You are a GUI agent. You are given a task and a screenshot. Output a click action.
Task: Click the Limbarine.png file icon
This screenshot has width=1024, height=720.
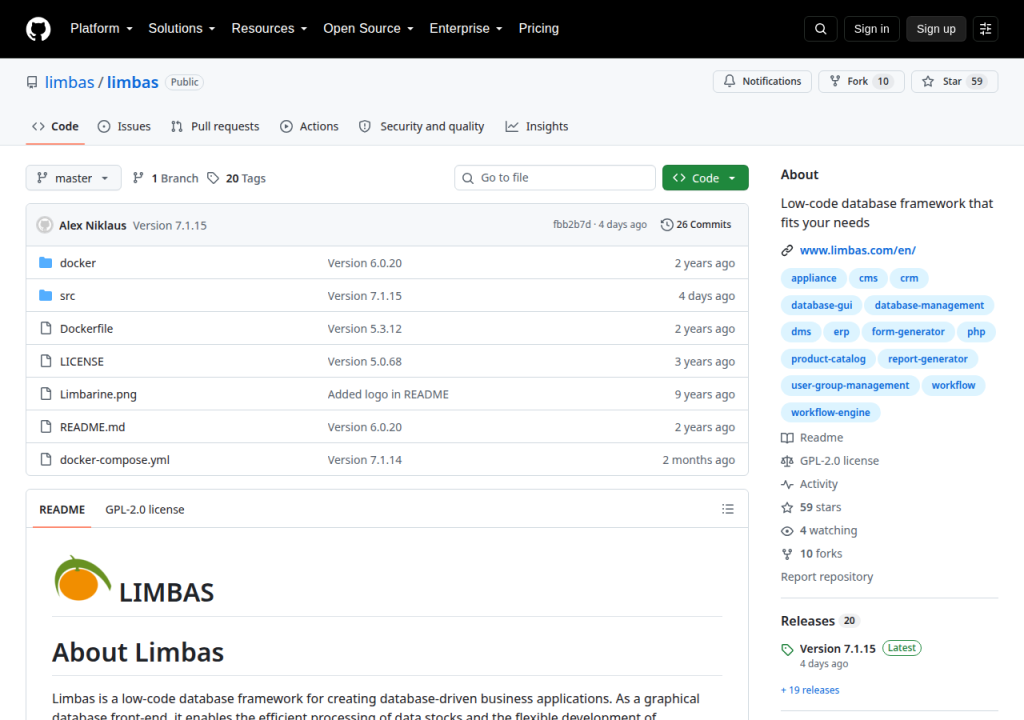[46, 393]
